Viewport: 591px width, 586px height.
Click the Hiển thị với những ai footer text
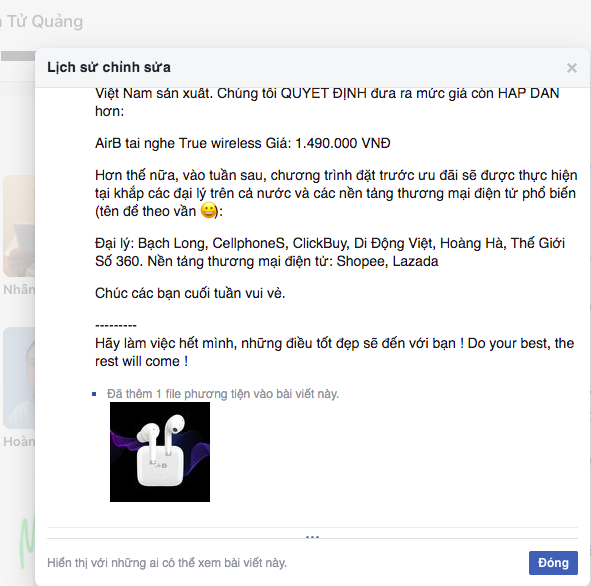167,563
